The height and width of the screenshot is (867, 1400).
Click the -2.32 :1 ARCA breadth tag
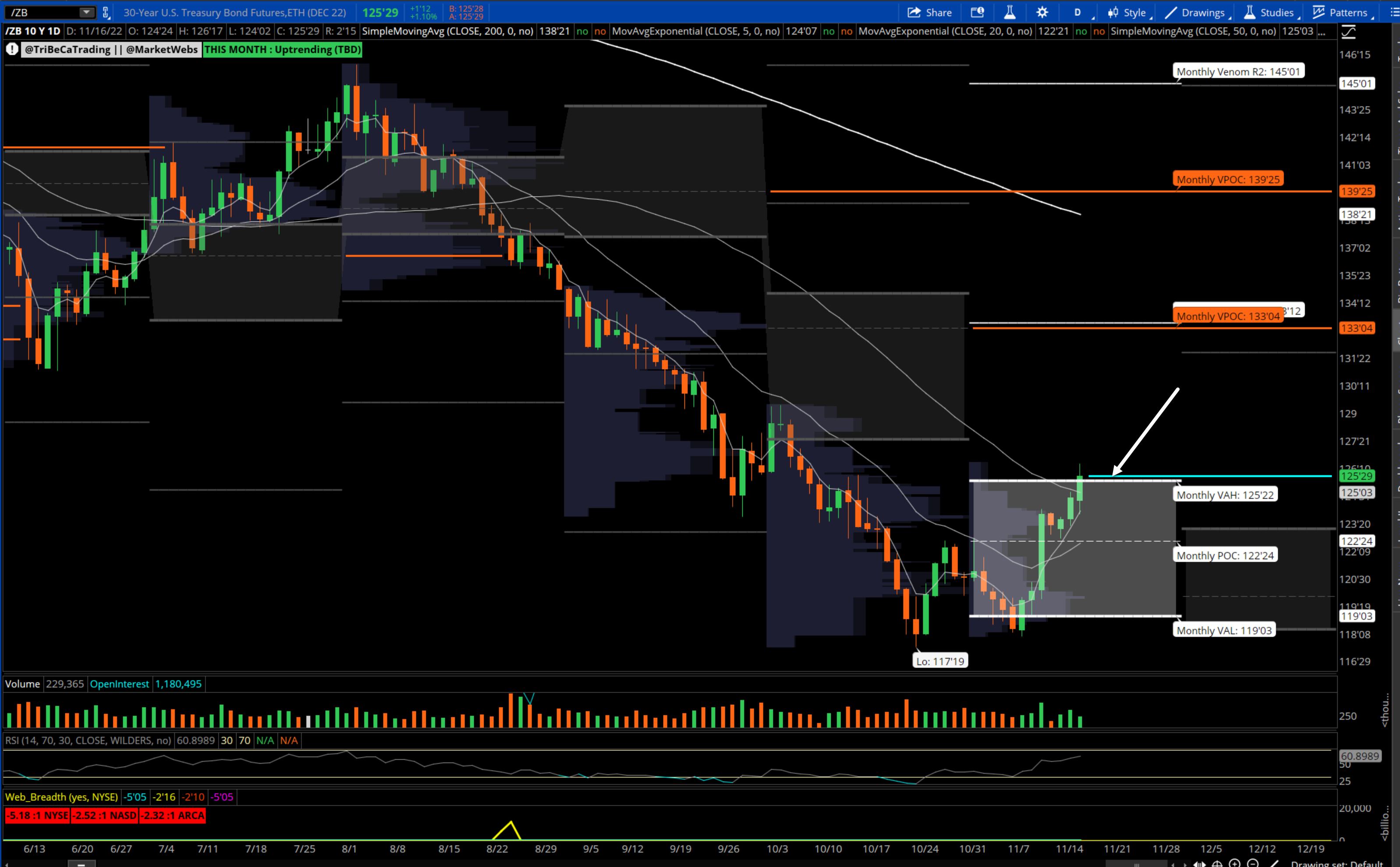[x=173, y=815]
